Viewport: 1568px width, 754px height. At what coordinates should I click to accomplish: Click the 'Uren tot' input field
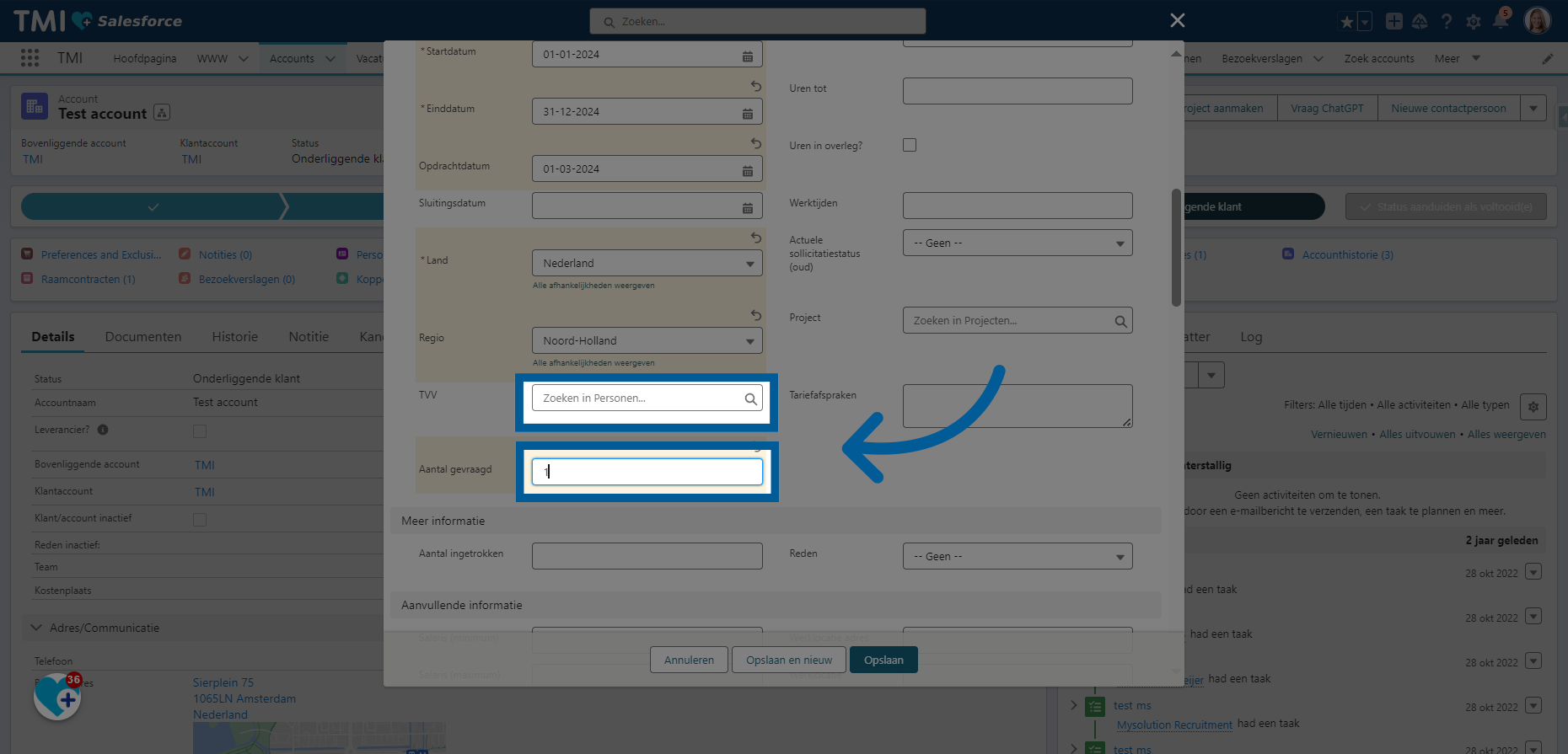pos(1018,91)
